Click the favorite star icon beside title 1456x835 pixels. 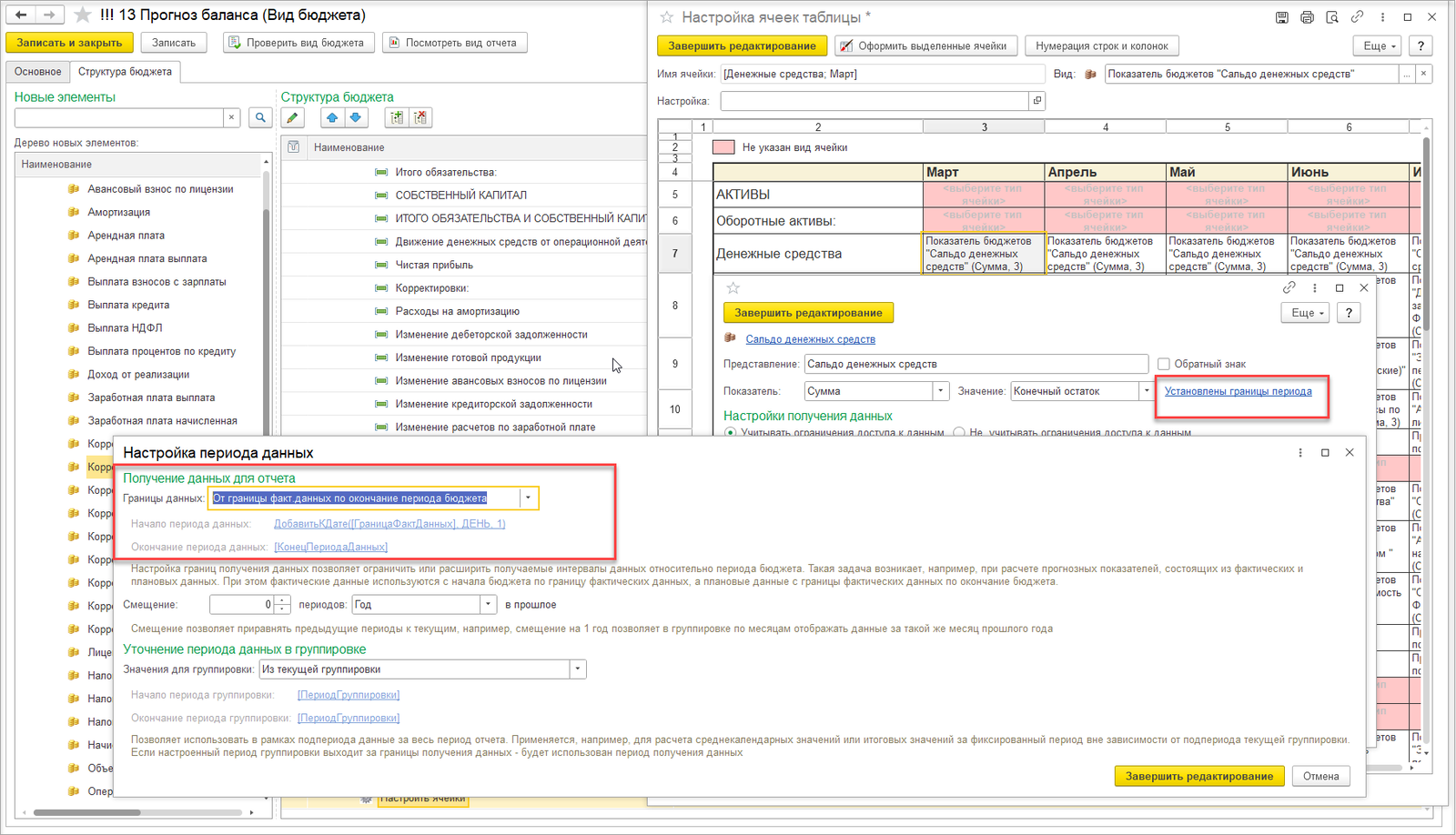tap(83, 15)
